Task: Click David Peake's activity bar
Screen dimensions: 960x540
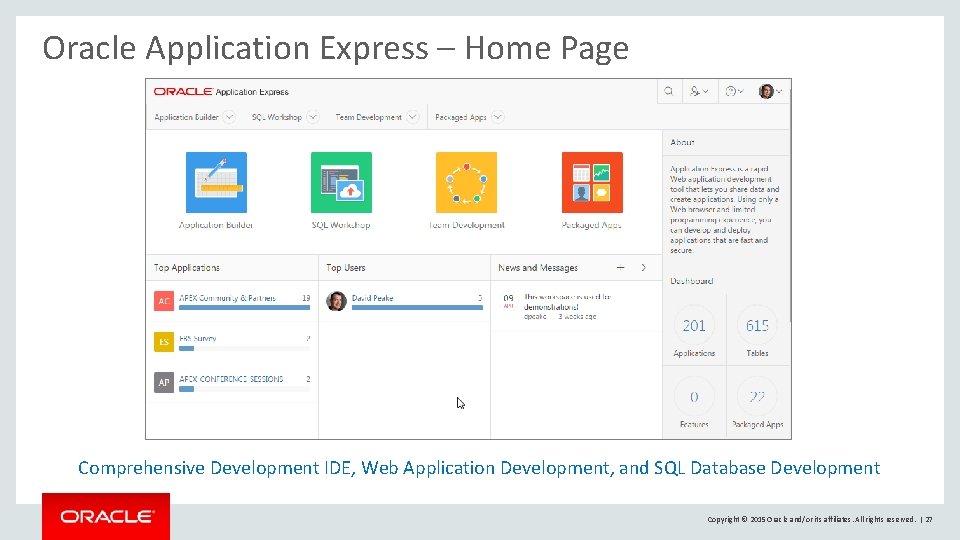Action: pyautogui.click(x=417, y=307)
